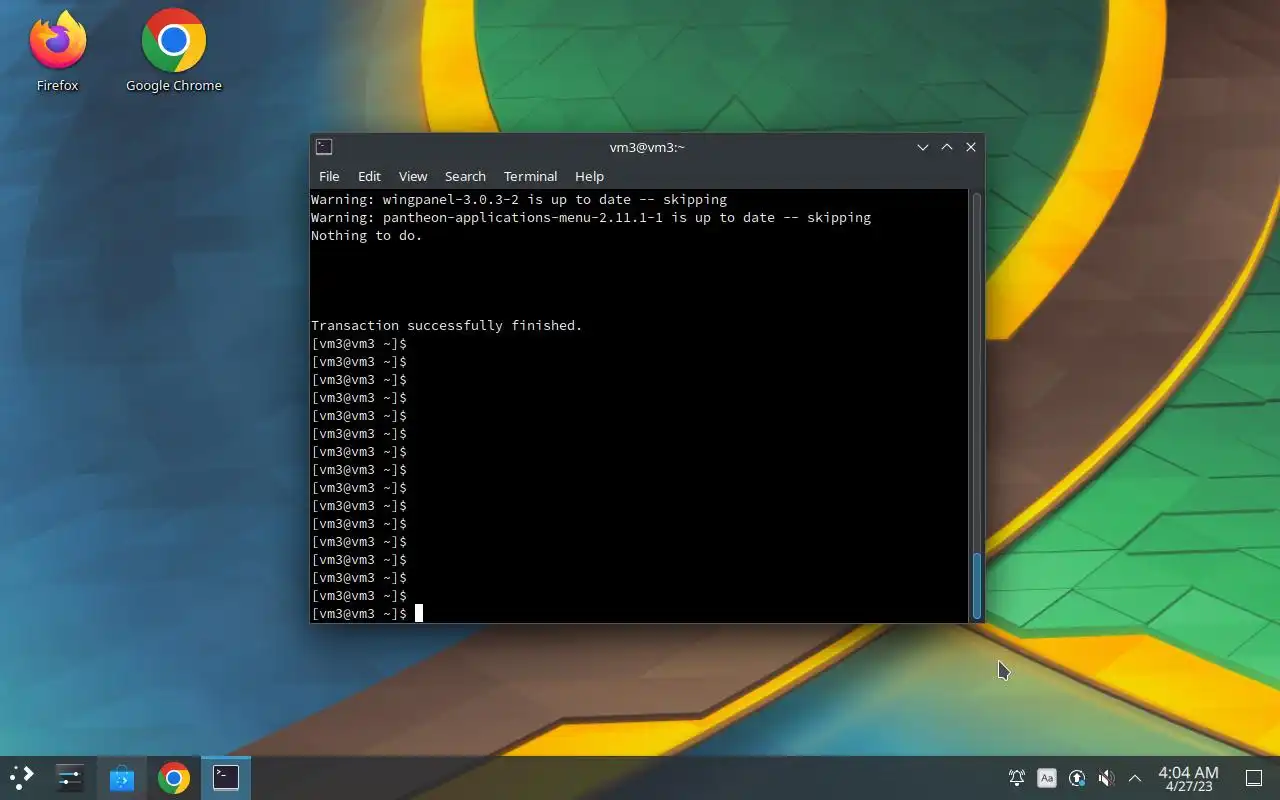Screen dimensions: 1280x800
Task: Open the View menu in the terminal
Action: coord(413,176)
